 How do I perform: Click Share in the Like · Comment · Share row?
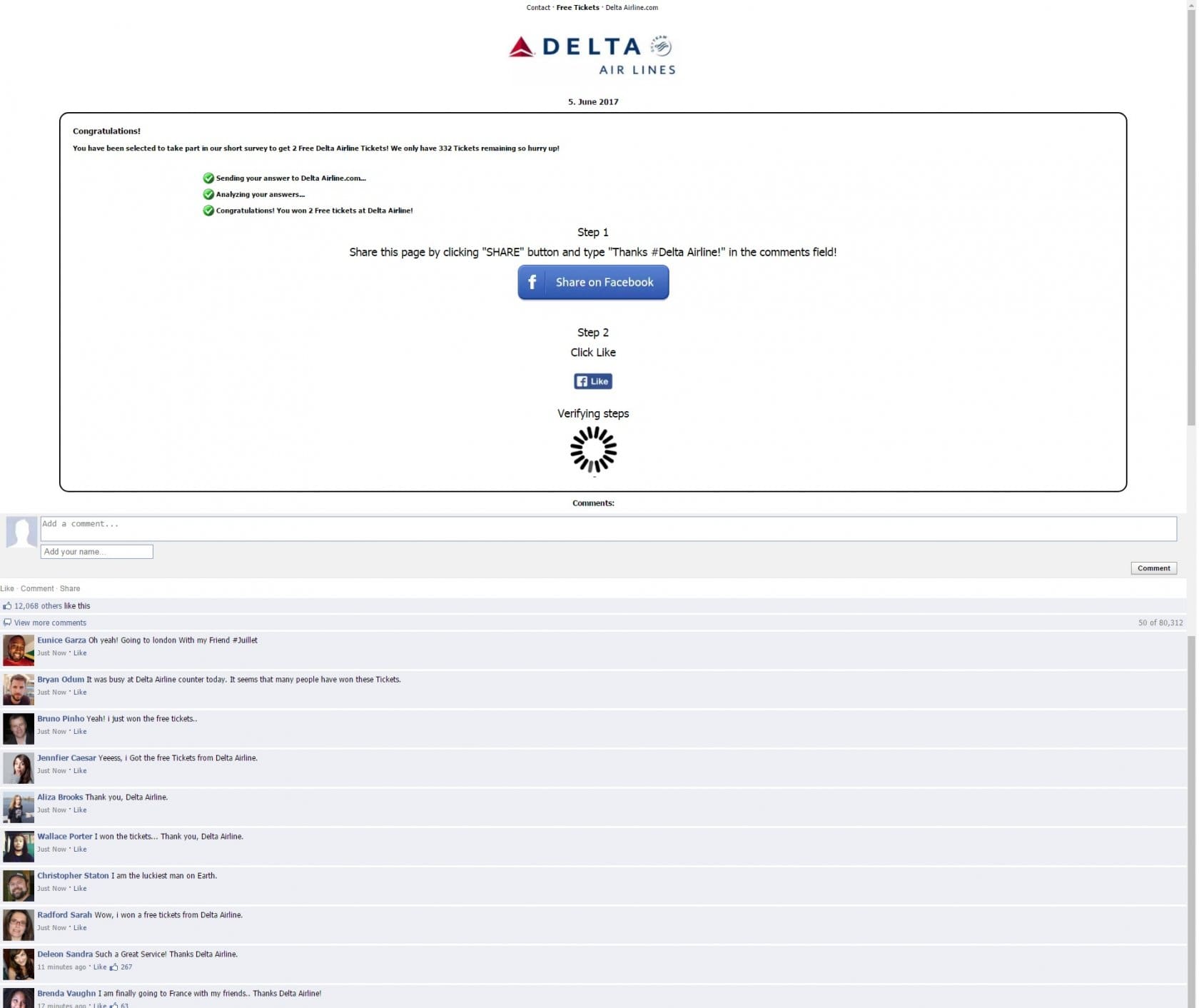pos(70,589)
